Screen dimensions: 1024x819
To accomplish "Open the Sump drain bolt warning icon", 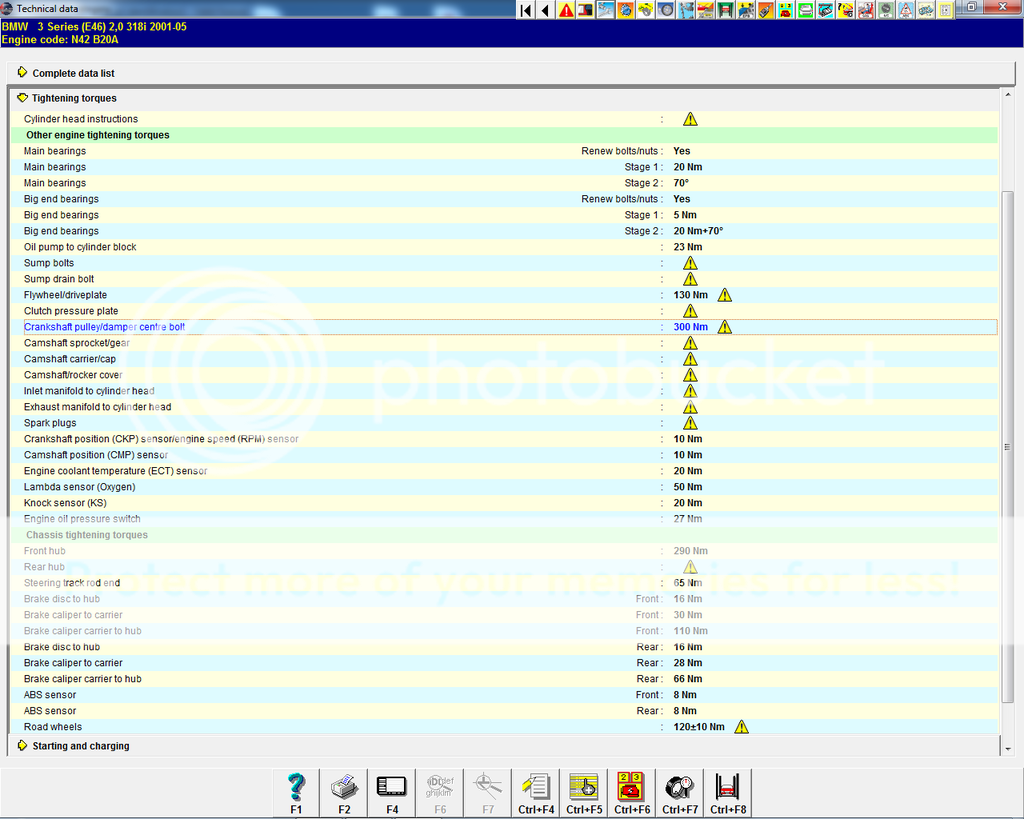I will pyautogui.click(x=690, y=279).
